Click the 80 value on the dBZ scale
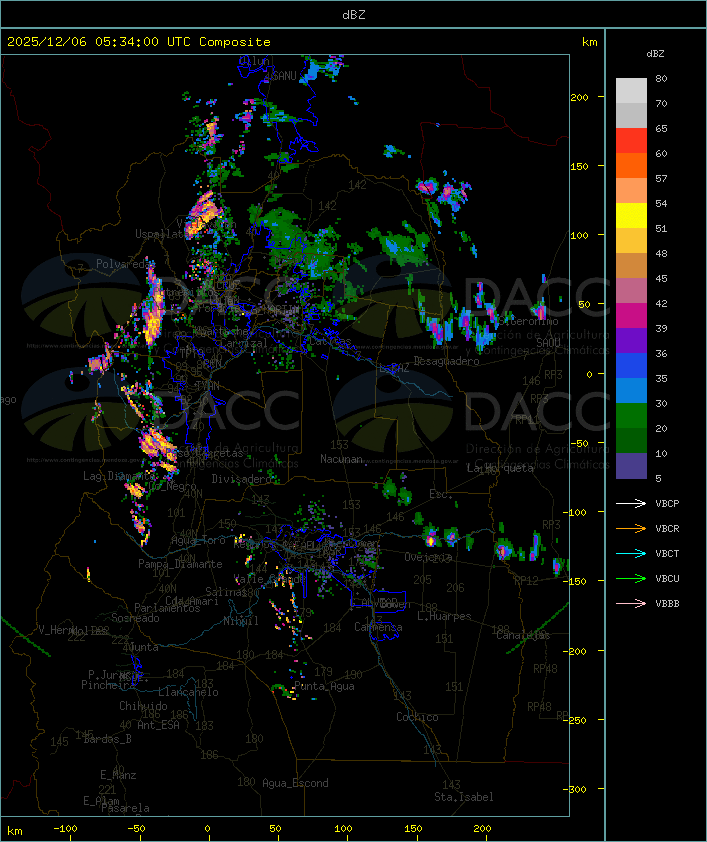 click(661, 78)
